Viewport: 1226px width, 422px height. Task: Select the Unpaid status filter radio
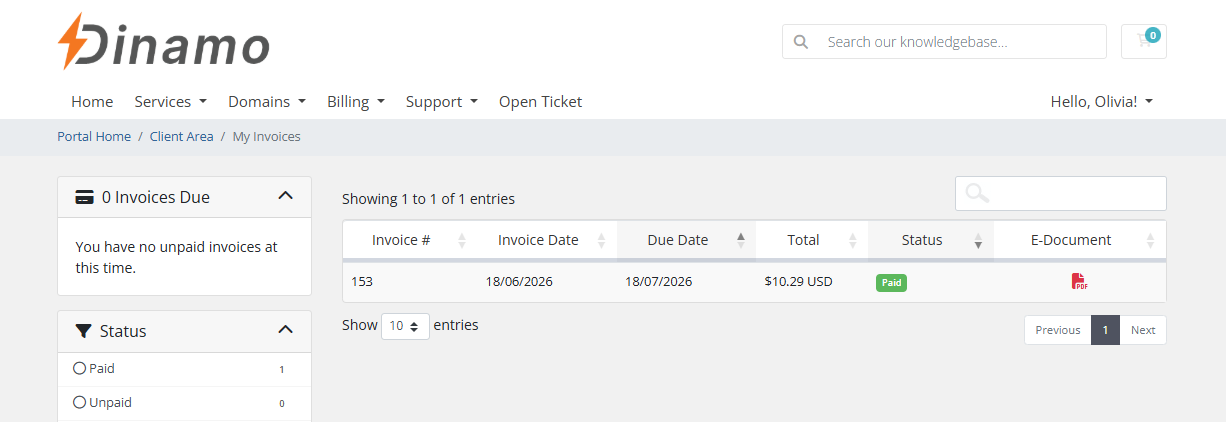pos(80,402)
